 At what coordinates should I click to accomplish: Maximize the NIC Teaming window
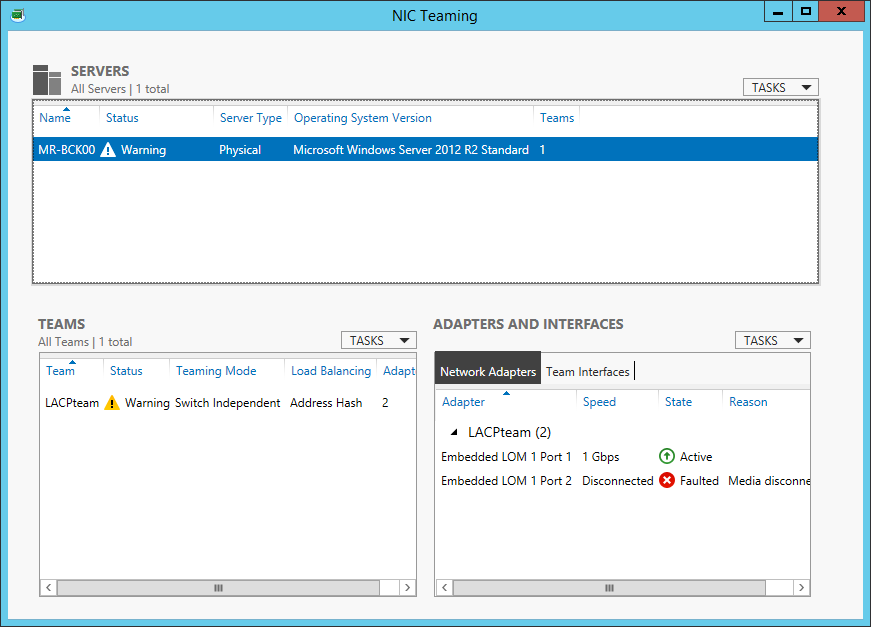805,12
